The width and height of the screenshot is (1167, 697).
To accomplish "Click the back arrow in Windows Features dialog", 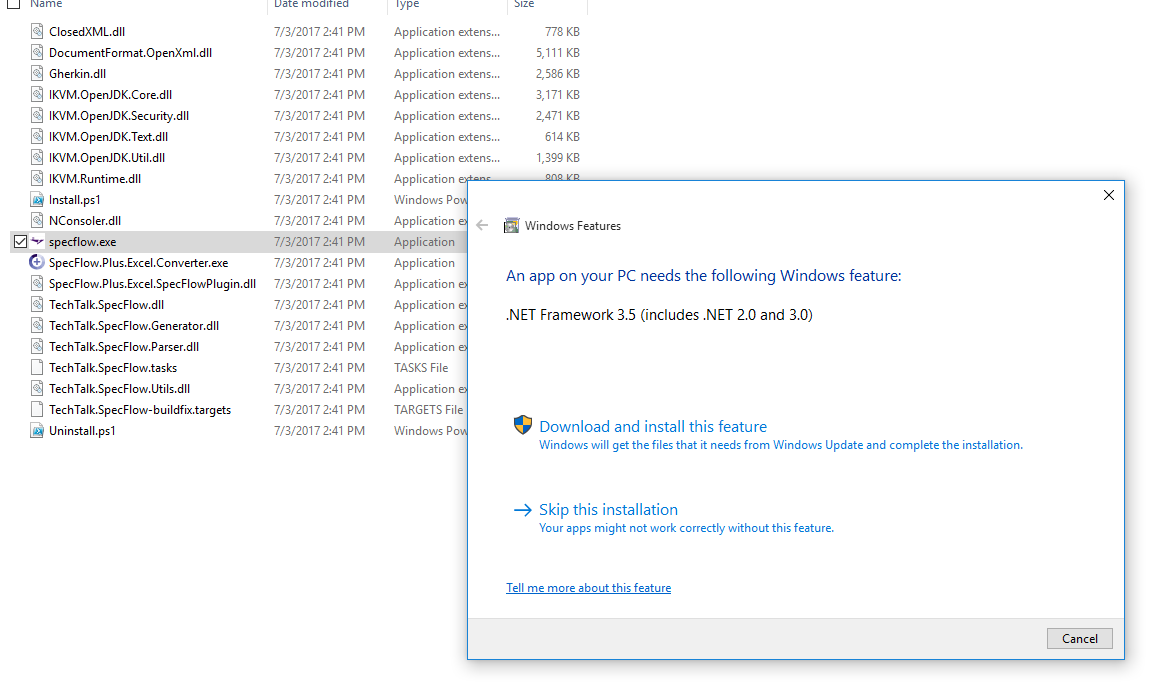I will tap(481, 225).
